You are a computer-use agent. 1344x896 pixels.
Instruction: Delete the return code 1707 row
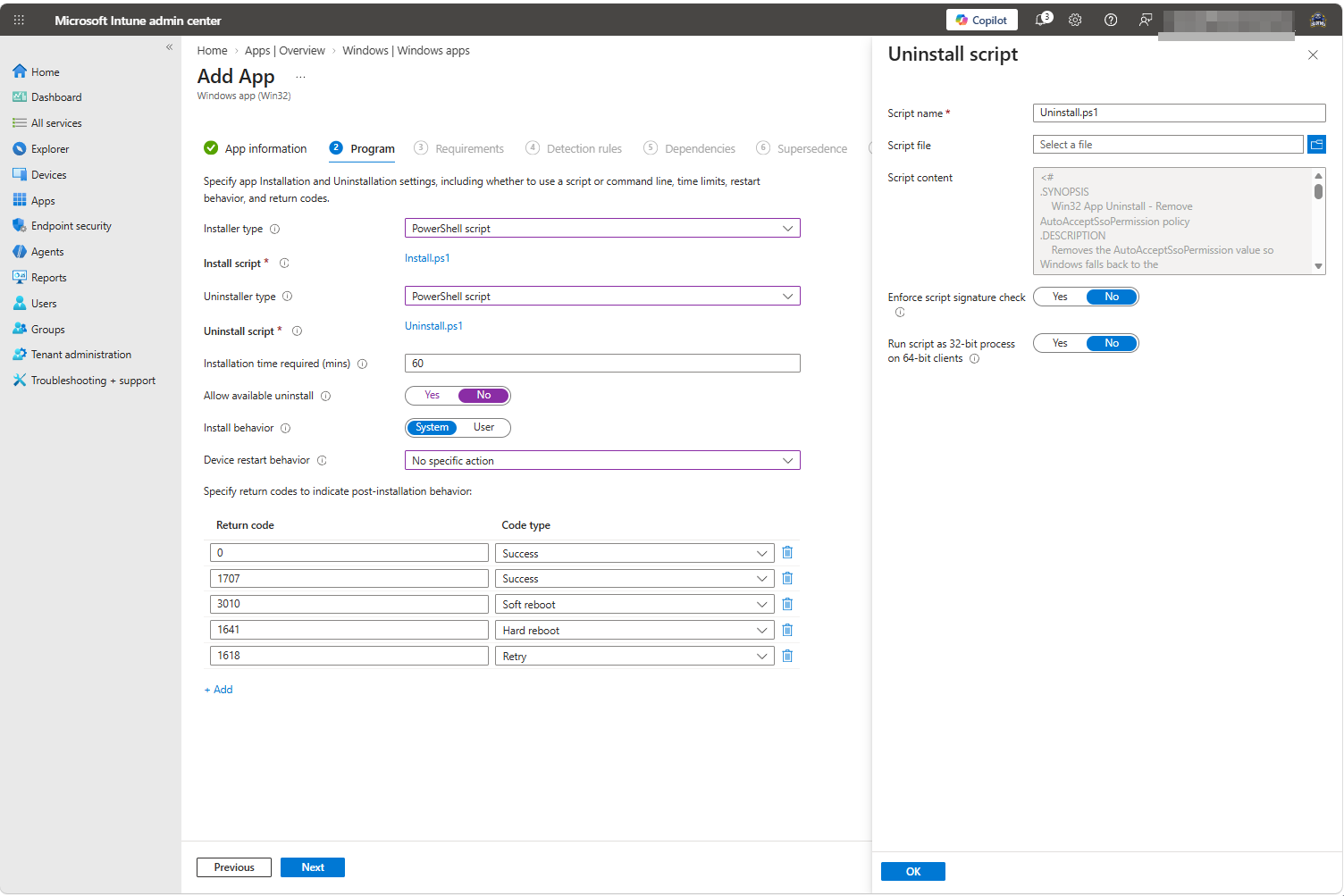tap(787, 579)
